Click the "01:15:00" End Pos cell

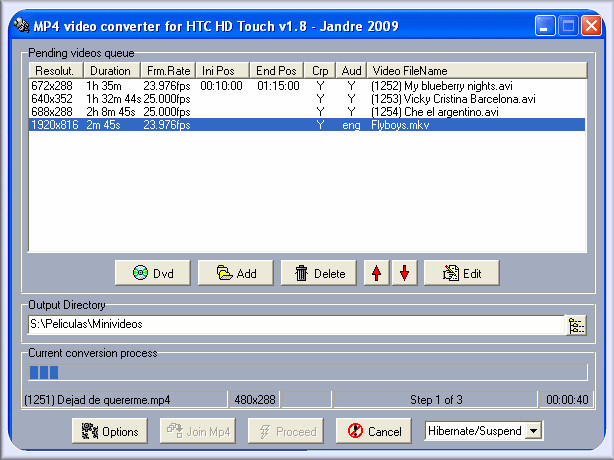tap(278, 86)
